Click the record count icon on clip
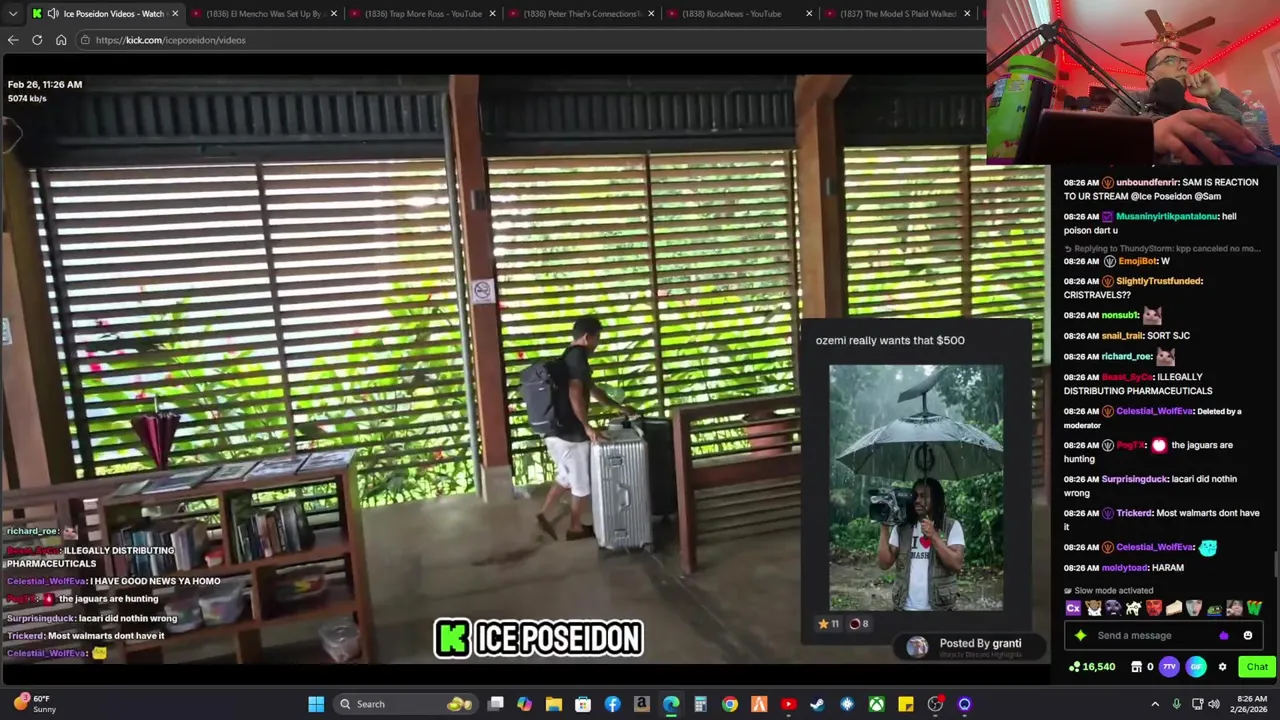Image resolution: width=1280 pixels, height=720 pixels. click(x=859, y=624)
